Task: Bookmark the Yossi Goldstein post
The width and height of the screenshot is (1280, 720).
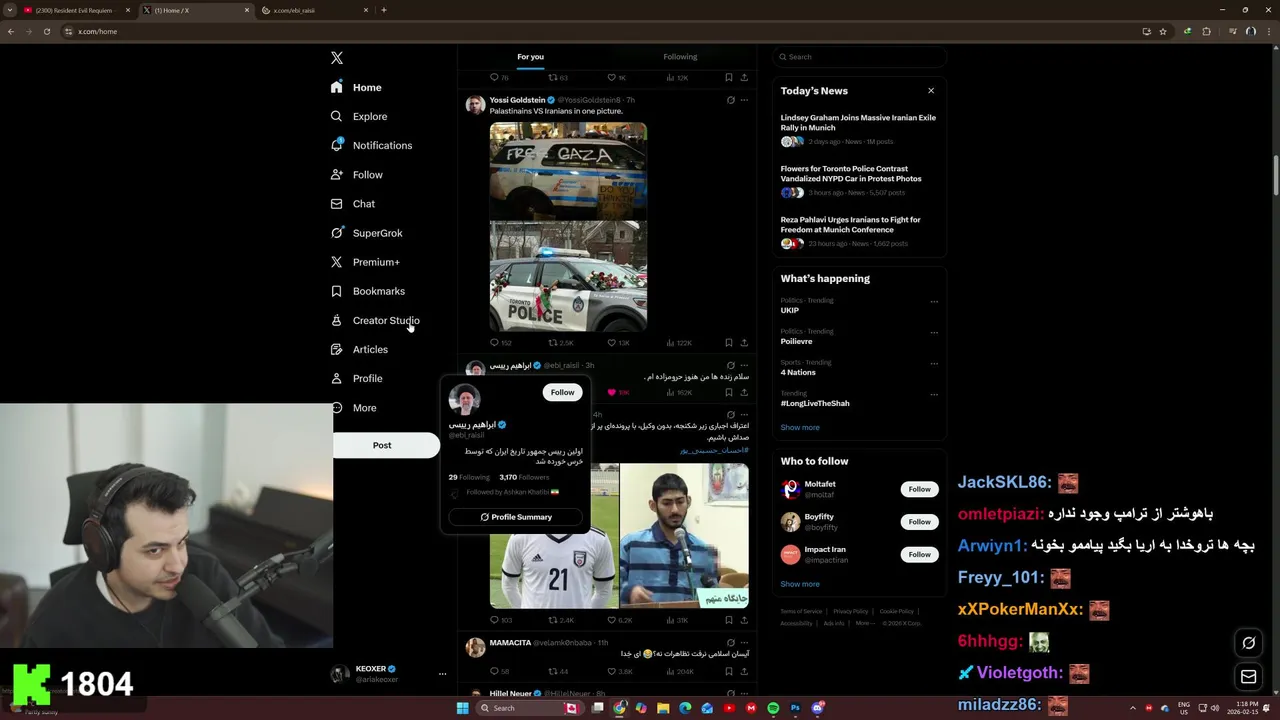Action: (x=729, y=343)
